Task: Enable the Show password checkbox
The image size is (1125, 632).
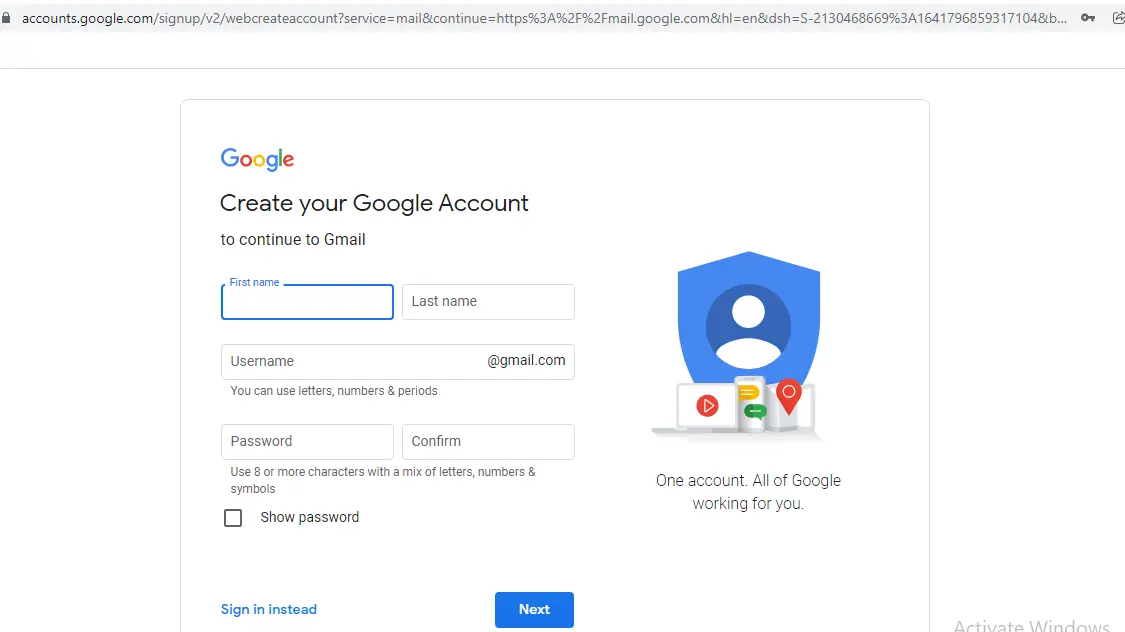Action: click(233, 518)
